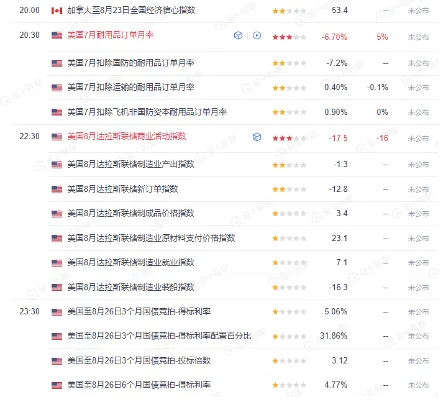440x400 pixels.
Task: Click 未公布 on the 加拿大全国经济信心指数 row
Action: (418, 11)
